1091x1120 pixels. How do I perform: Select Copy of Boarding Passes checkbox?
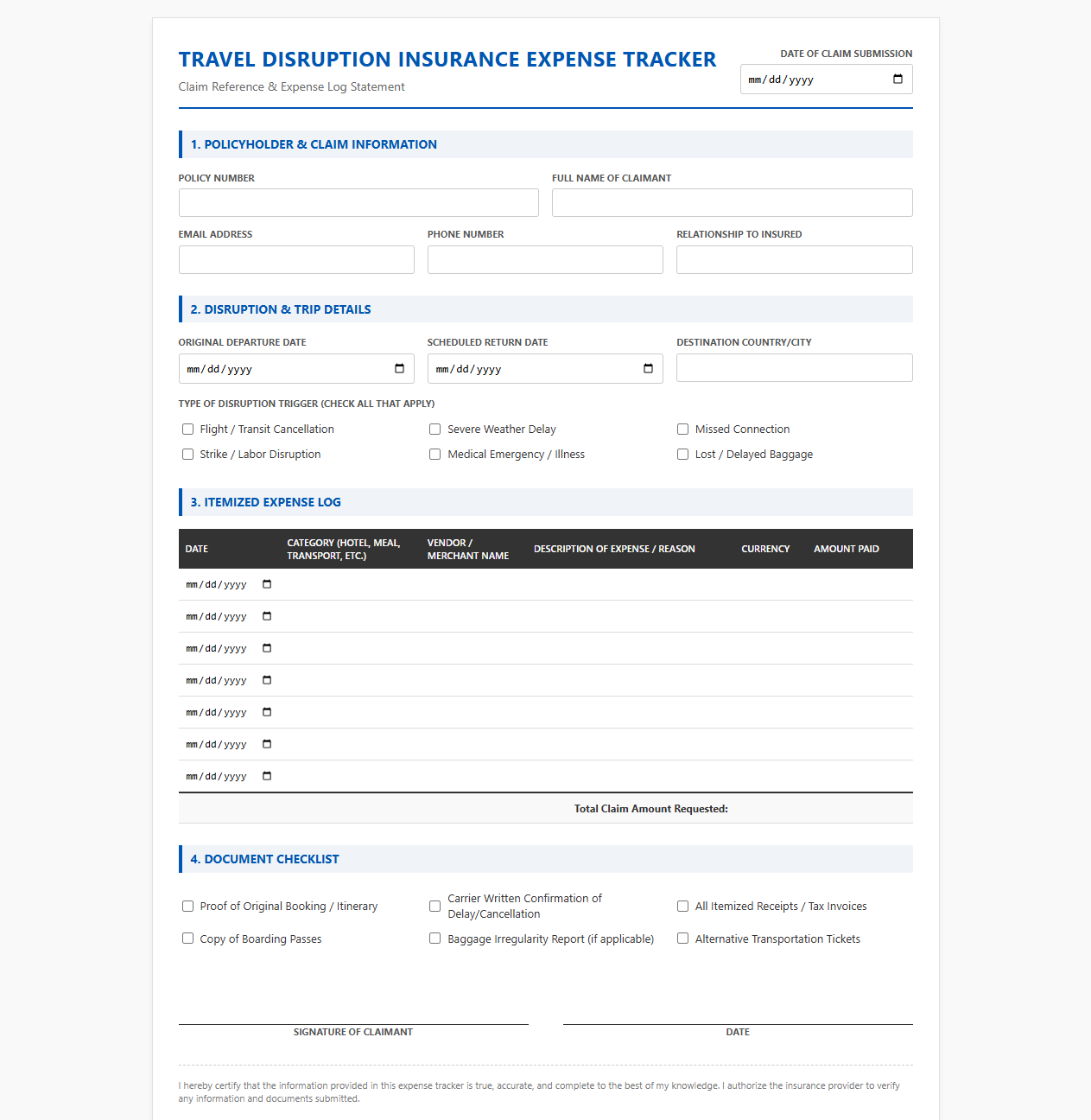pos(187,939)
